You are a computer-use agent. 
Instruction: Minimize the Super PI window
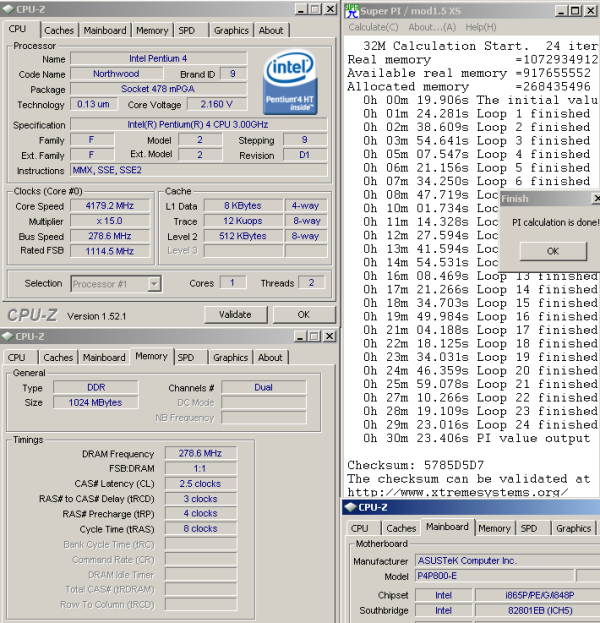(x=561, y=11)
